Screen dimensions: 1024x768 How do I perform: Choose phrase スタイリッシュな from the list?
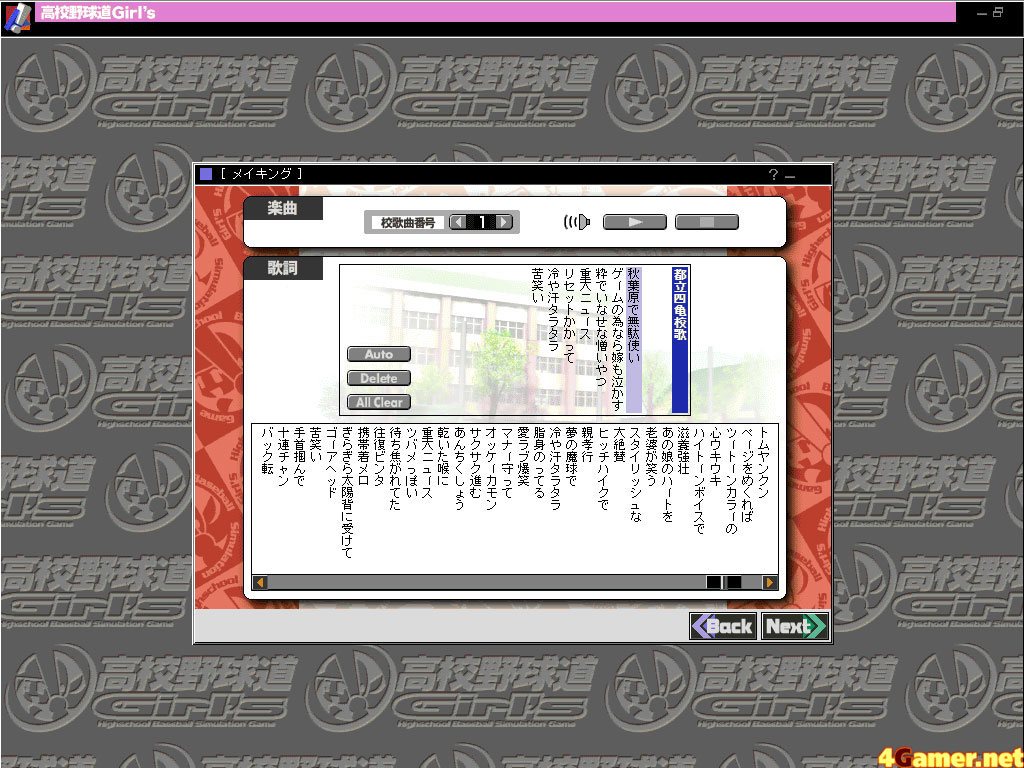[x=635, y=474]
